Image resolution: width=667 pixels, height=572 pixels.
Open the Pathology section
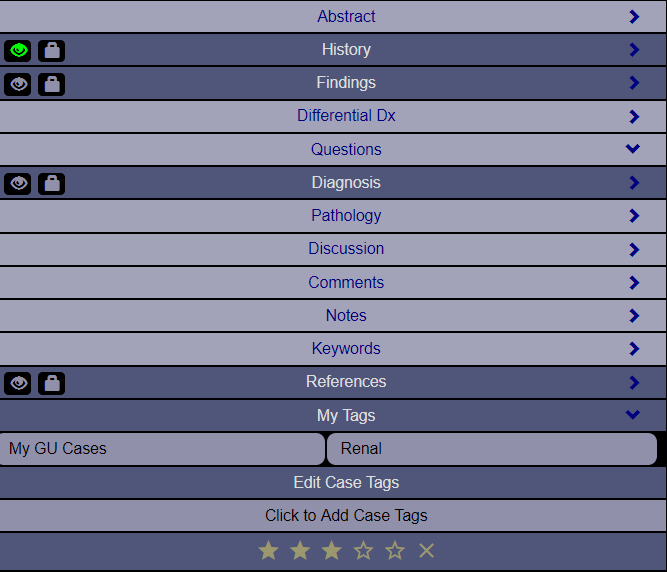click(333, 216)
